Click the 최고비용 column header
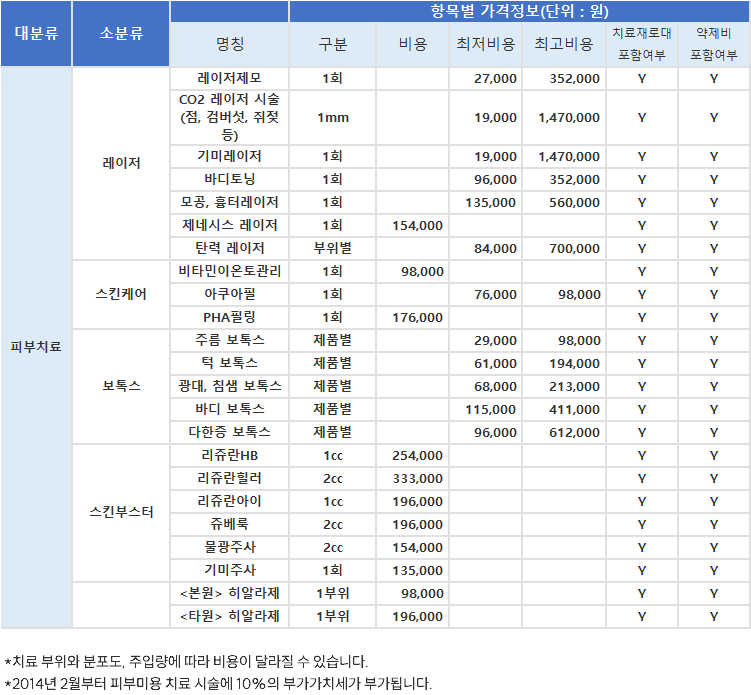Screen dimensions: 751x695 point(565,45)
